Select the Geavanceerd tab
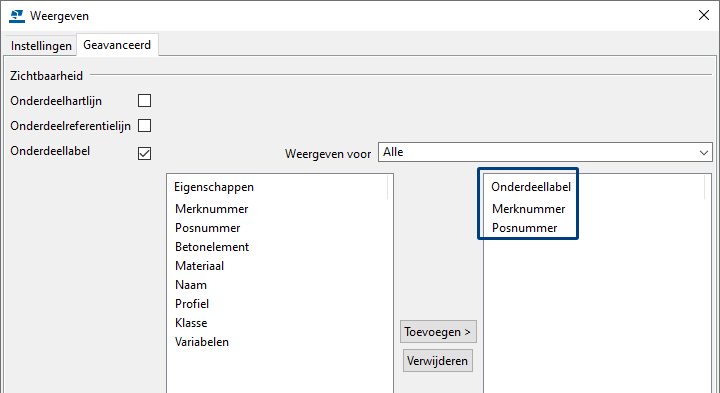The height and width of the screenshot is (393, 720). (117, 45)
